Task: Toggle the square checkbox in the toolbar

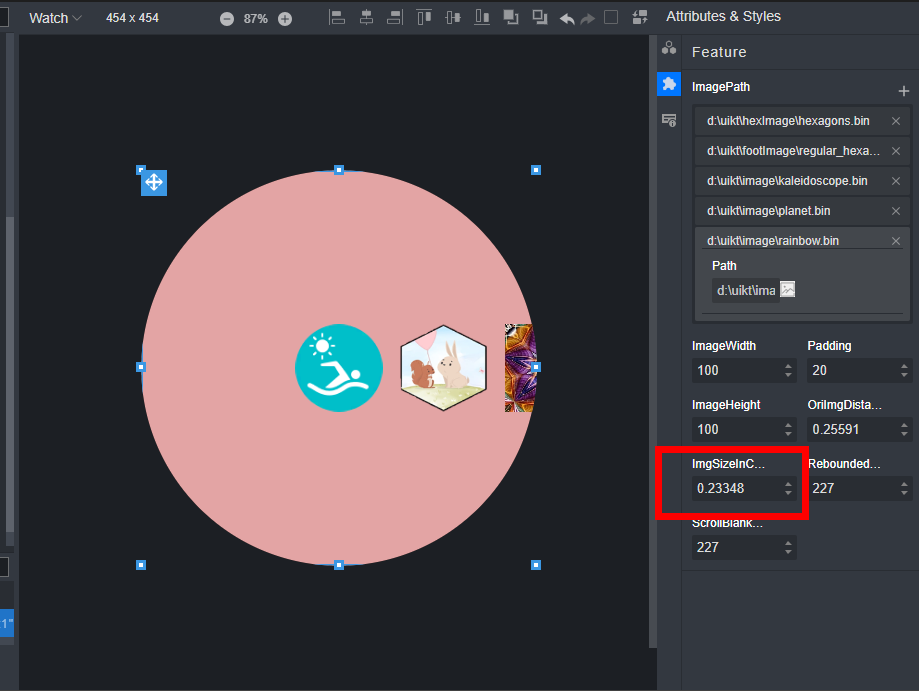Action: tap(611, 18)
